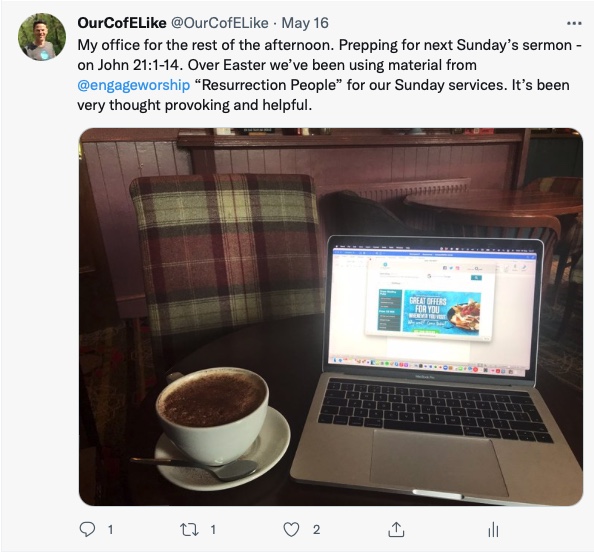
Task: Open the tweet via May 16 timestamp
Action: tap(305, 23)
